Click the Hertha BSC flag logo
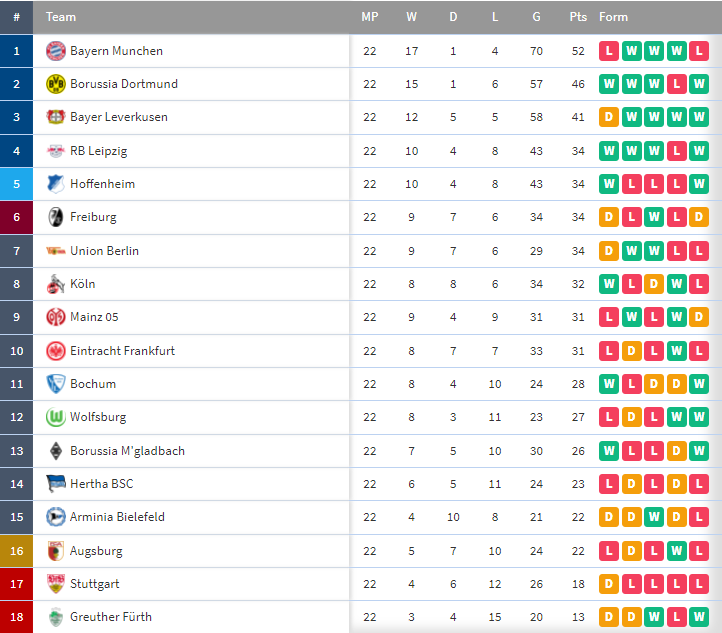Image resolution: width=722 pixels, height=633 pixels. click(56, 483)
